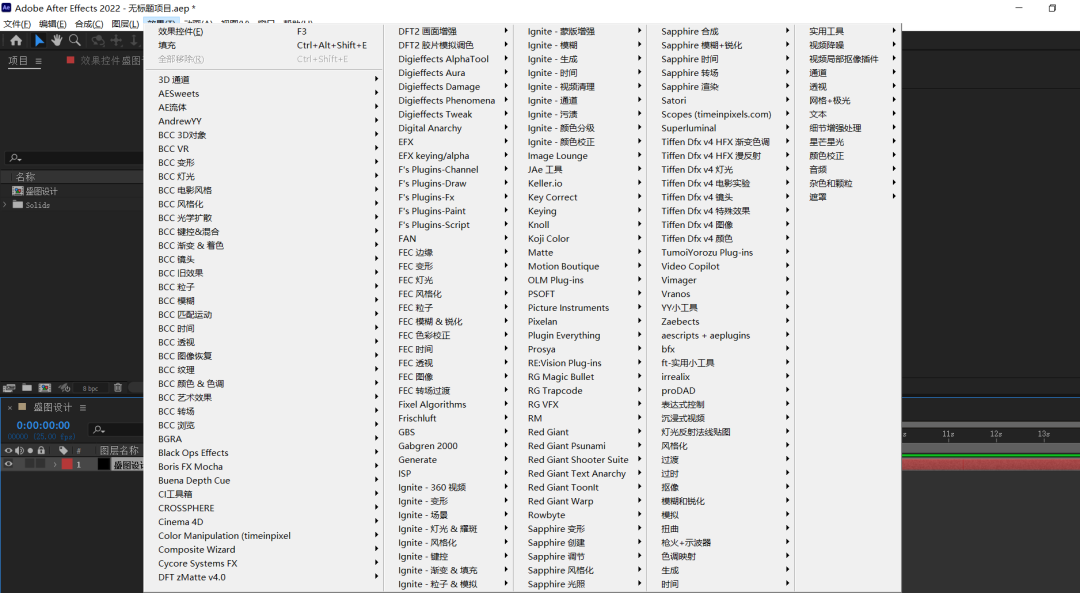Viewport: 1080px width, 593px height.
Task: Open the Digital Anarchy submenu
Action: click(x=448, y=128)
